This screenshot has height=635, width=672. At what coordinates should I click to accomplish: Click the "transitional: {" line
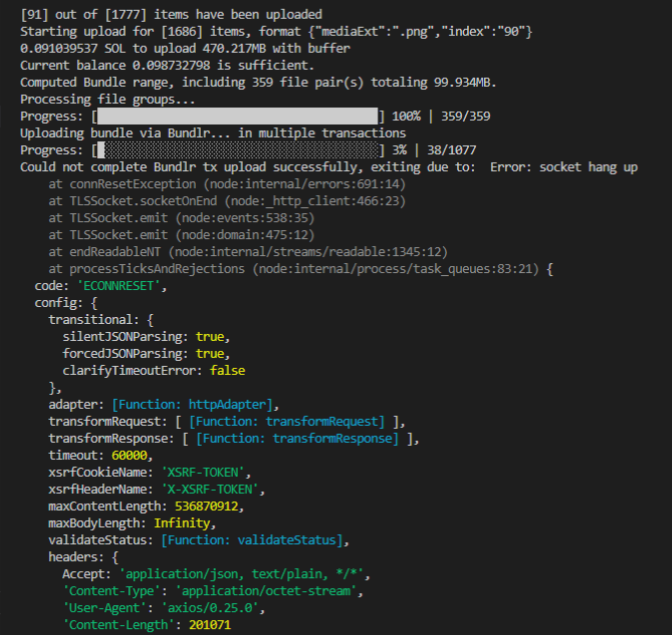101,320
